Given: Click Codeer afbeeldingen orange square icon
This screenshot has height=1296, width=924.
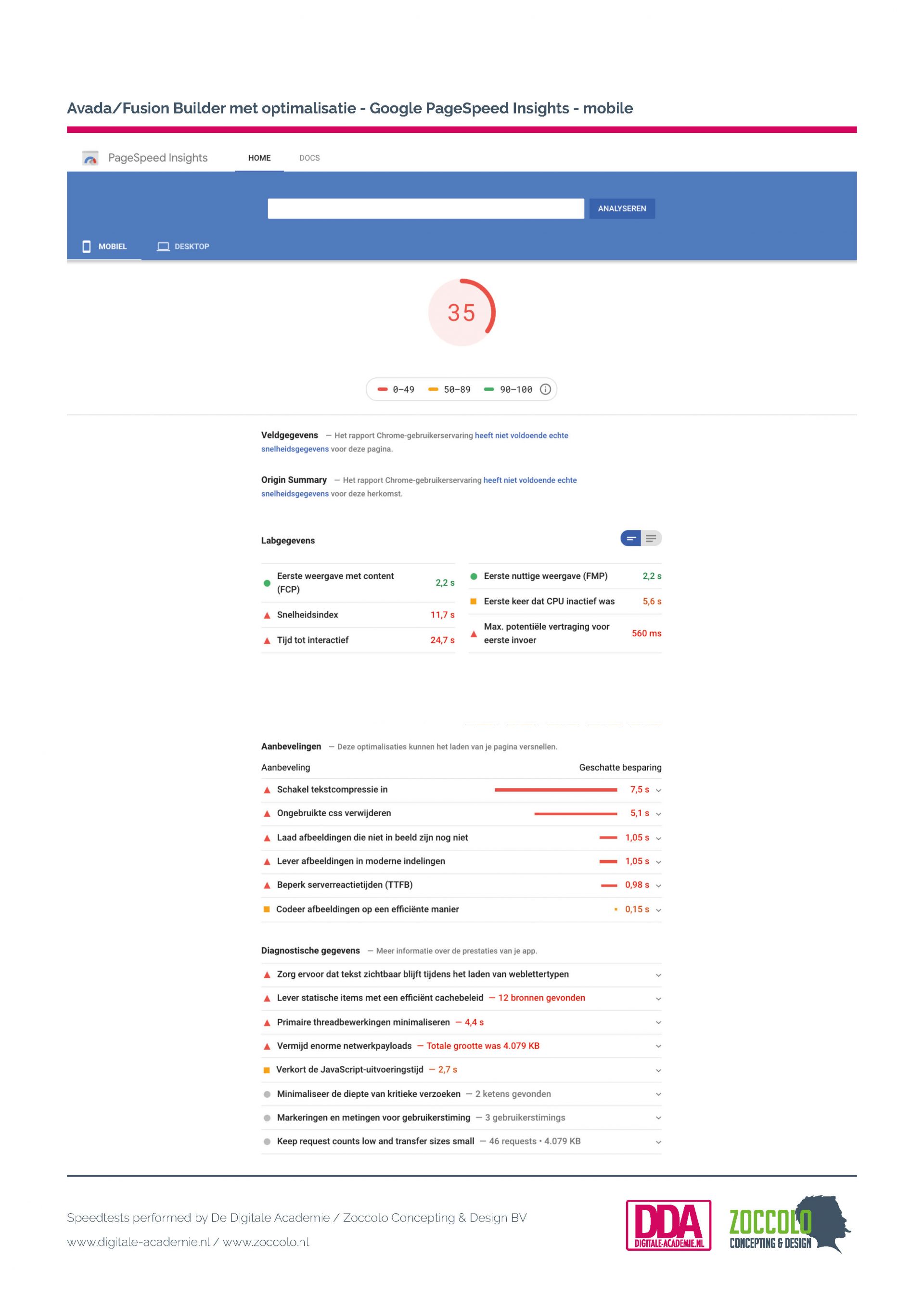Looking at the screenshot, I should tap(266, 909).
